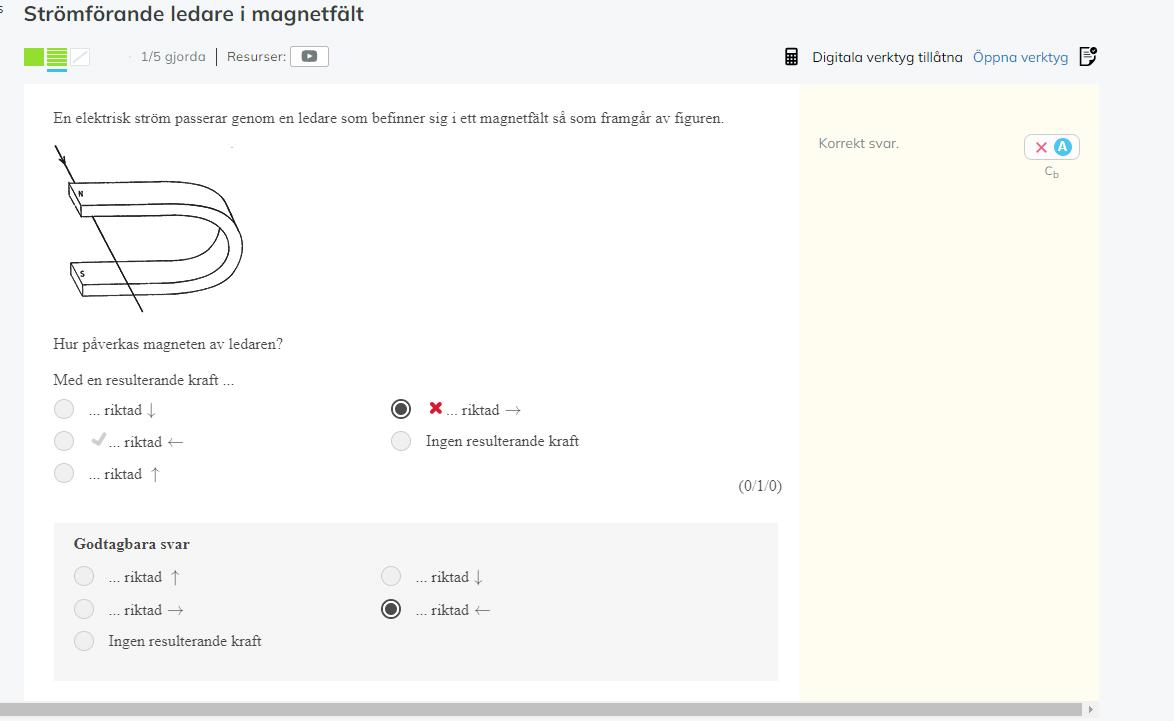Viewport: 1174px width, 721px height.
Task: Open the unanswered third question box
Action: coord(80,57)
